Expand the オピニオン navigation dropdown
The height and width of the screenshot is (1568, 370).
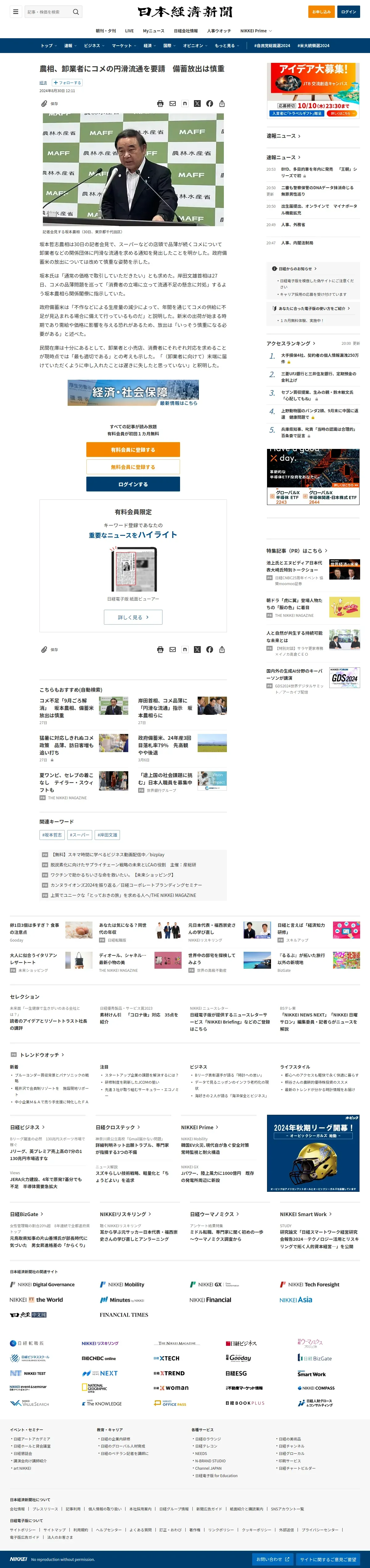click(x=195, y=46)
